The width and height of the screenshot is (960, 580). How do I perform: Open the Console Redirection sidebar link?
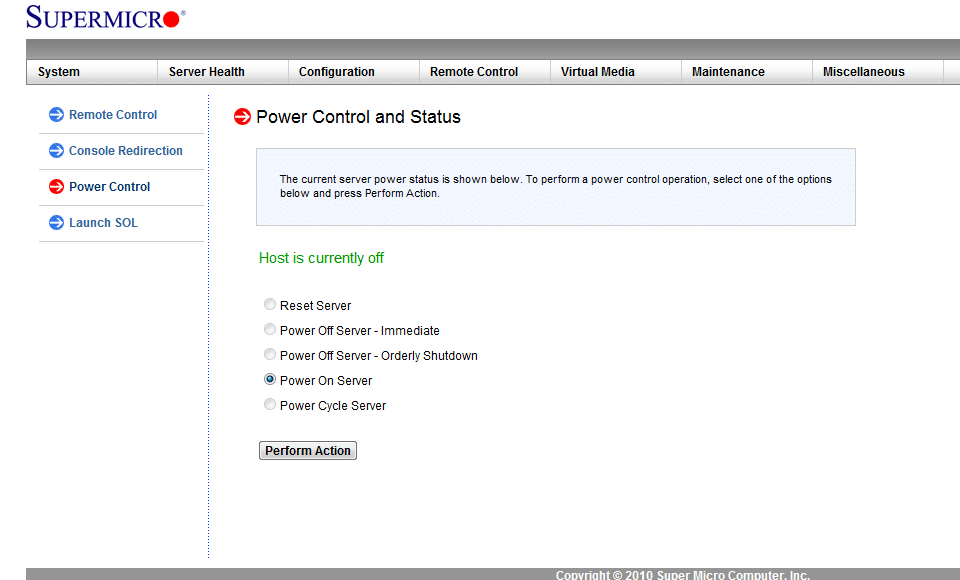(x=125, y=151)
